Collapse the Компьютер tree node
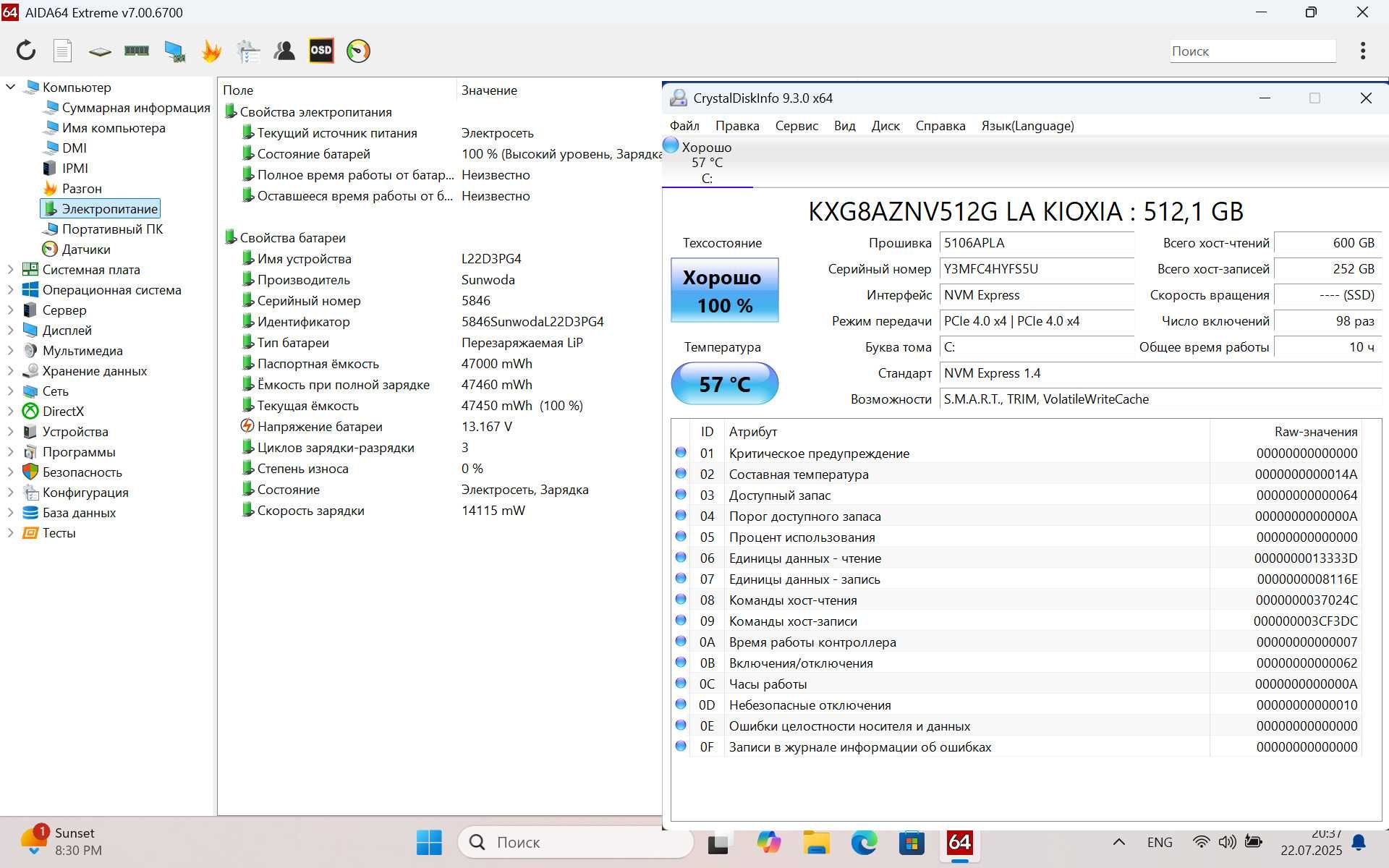This screenshot has width=1389, height=868. [10, 87]
